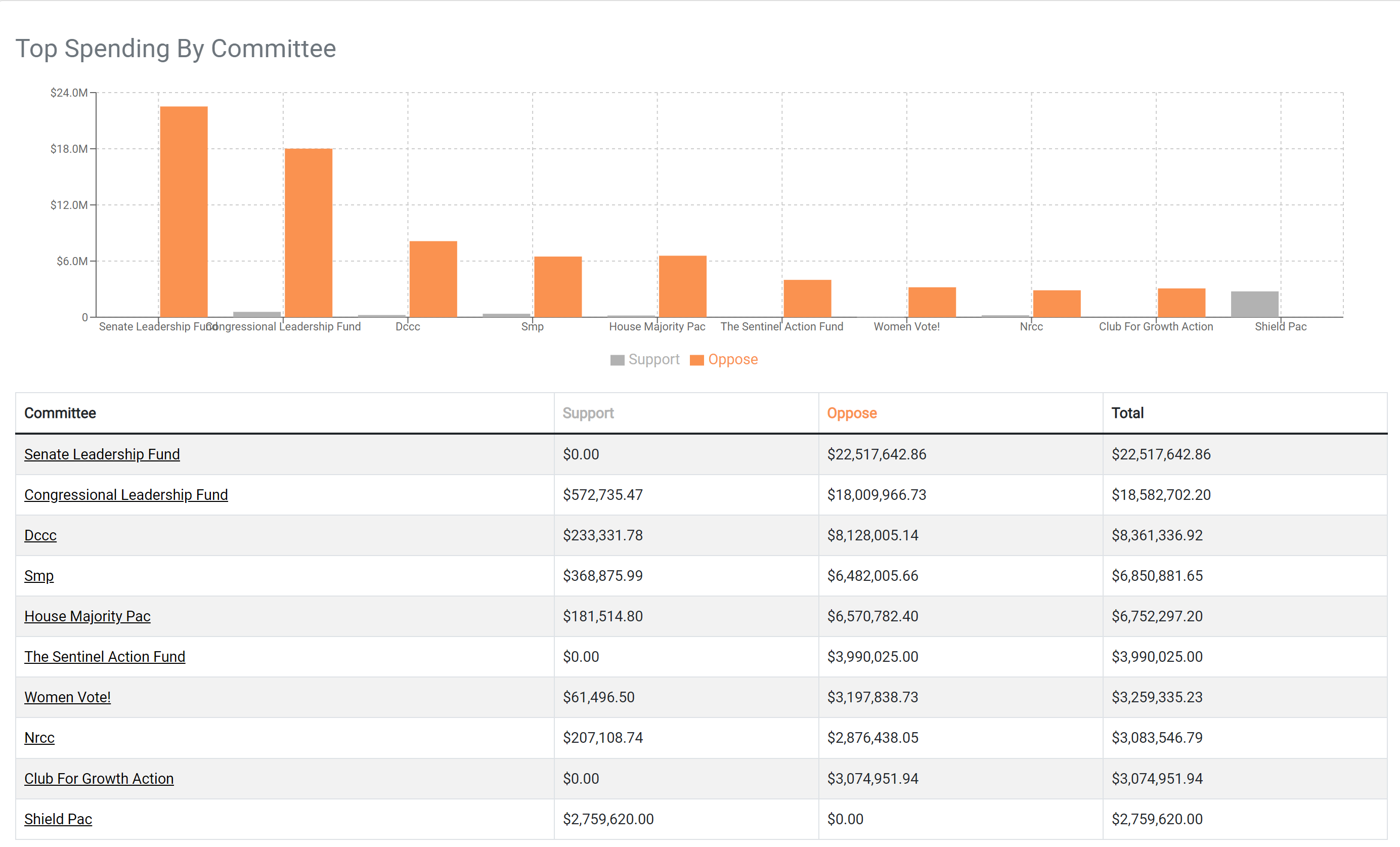The width and height of the screenshot is (1400, 847).
Task: Open the Club For Growth Action link
Action: [99, 778]
